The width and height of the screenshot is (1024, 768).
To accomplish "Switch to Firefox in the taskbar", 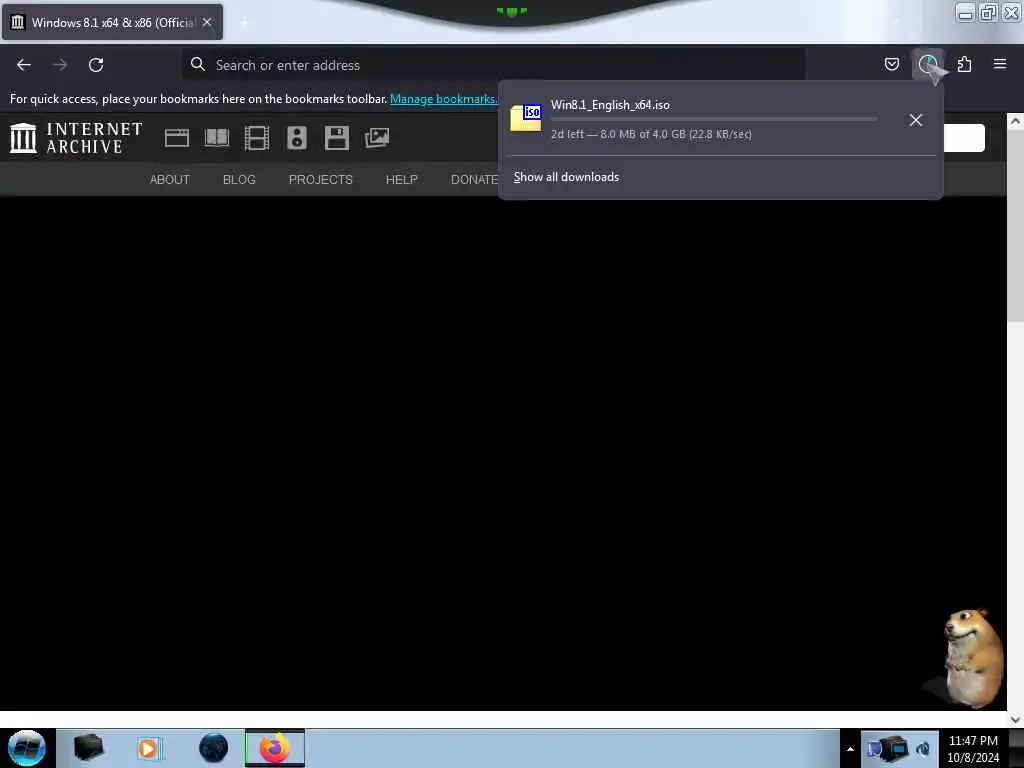I will click(275, 748).
